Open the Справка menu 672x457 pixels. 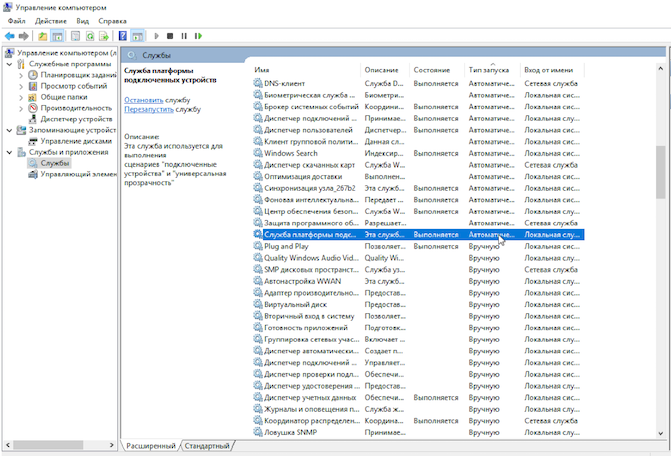[112, 21]
